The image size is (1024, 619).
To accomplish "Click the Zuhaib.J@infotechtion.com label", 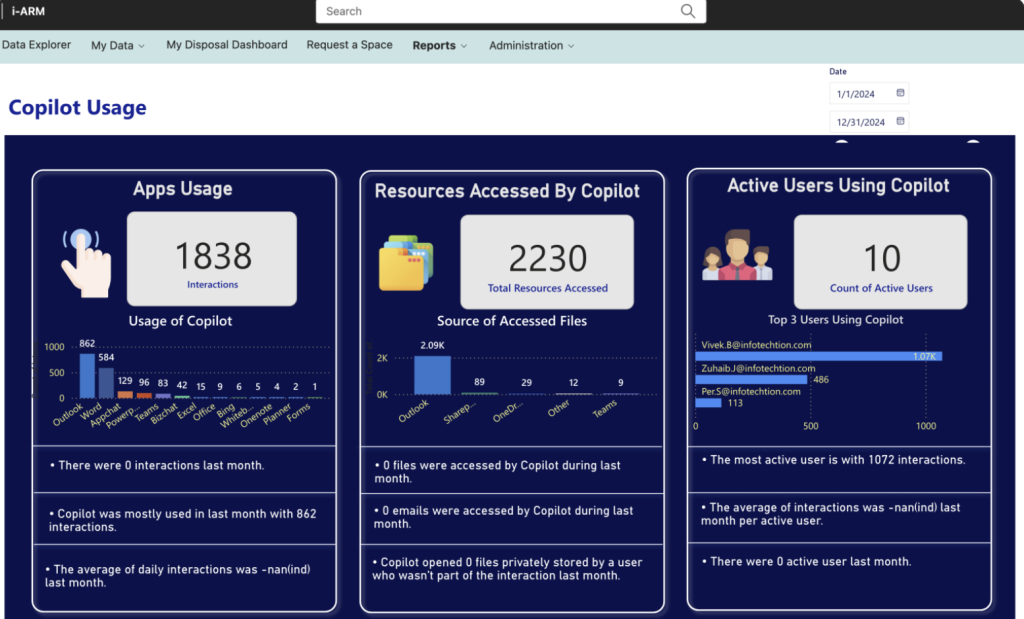I will tap(758, 368).
